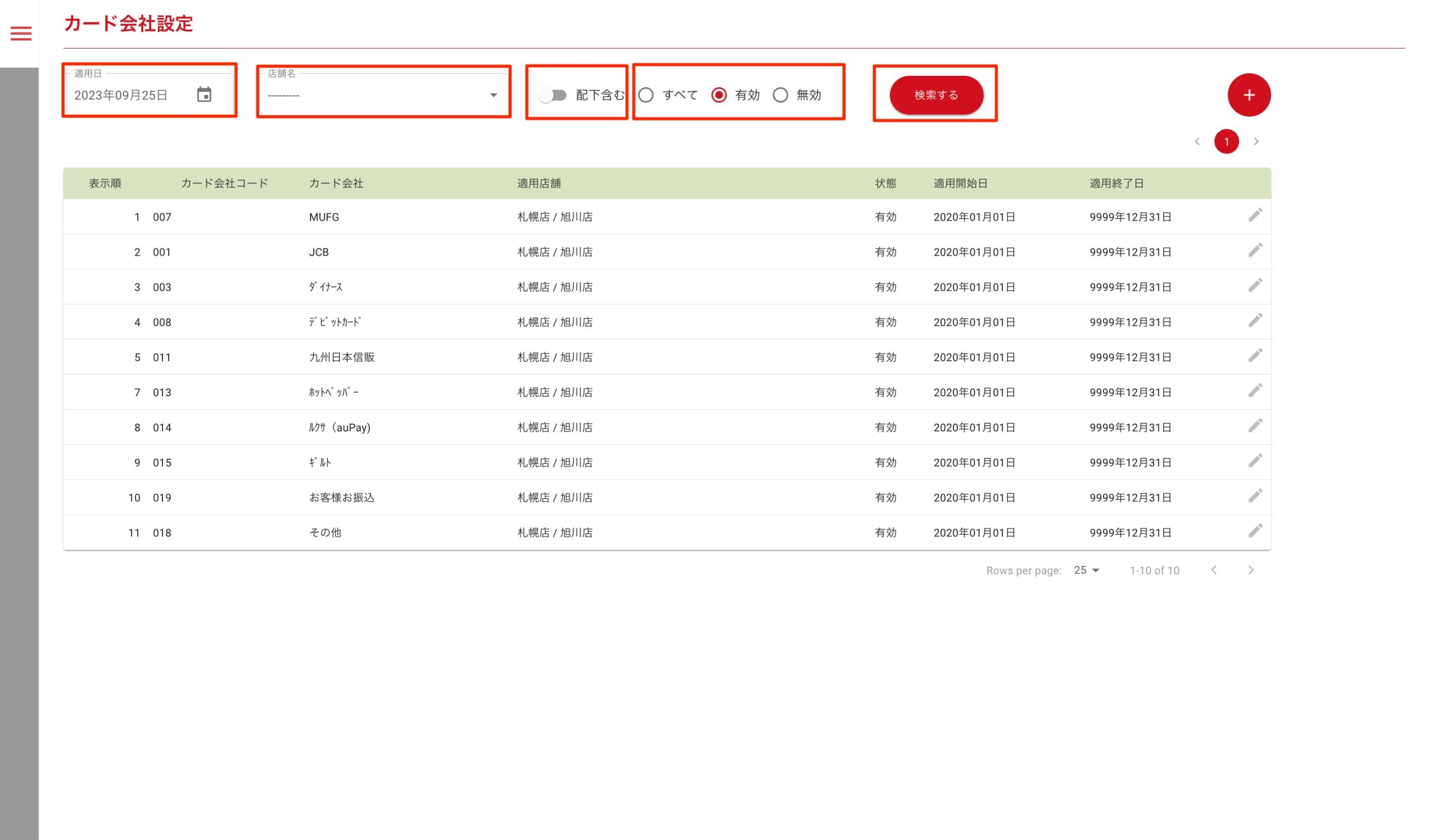Go to the next page via the top chevron
The image size is (1429, 840).
(1256, 142)
